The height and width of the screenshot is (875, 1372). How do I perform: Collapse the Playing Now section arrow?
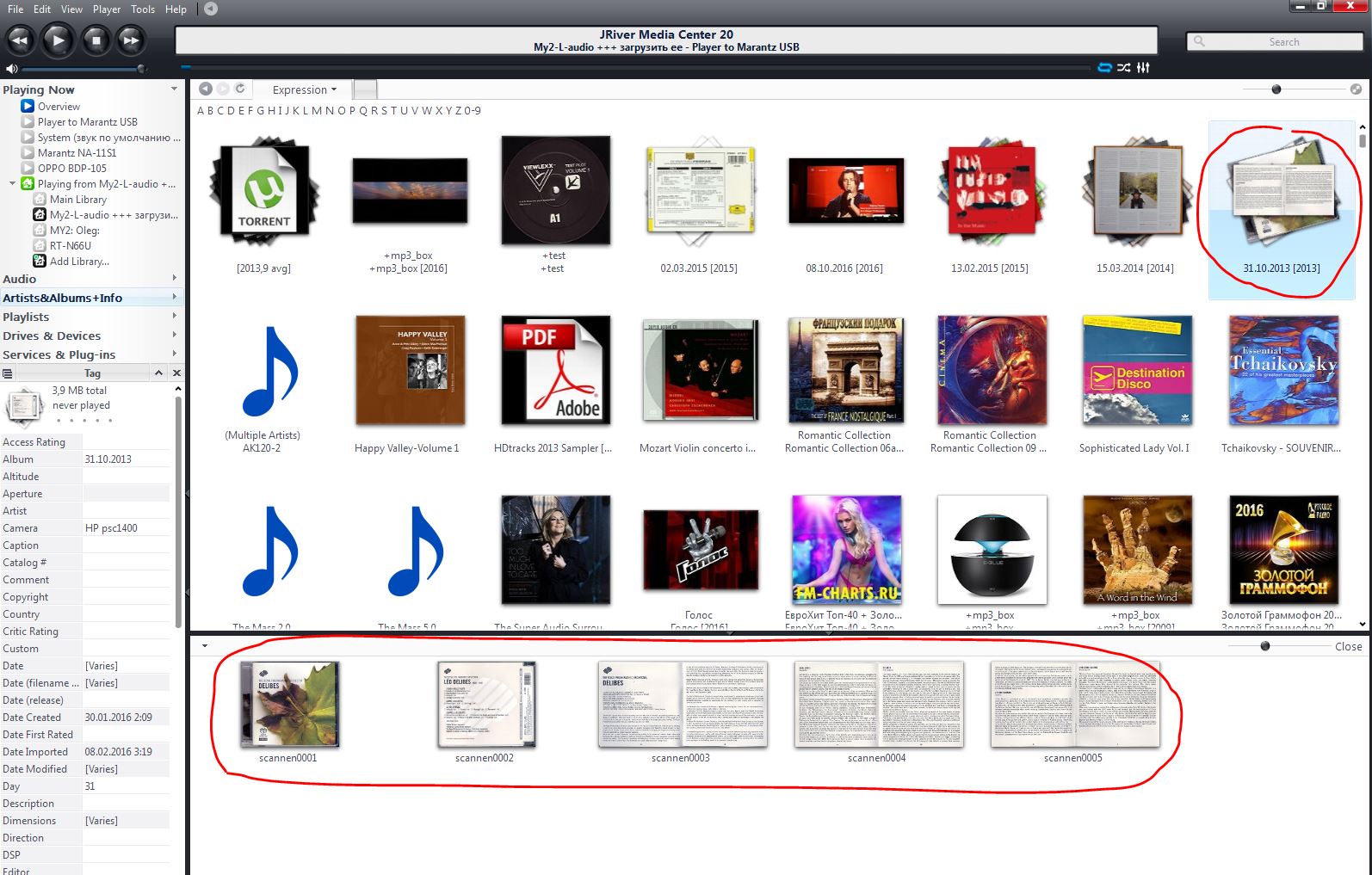(x=174, y=89)
